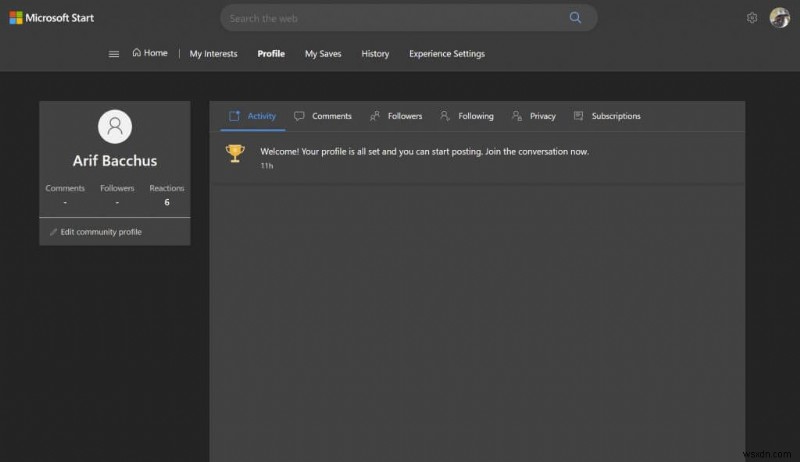Click the gold trophy icon

pyautogui.click(x=235, y=153)
